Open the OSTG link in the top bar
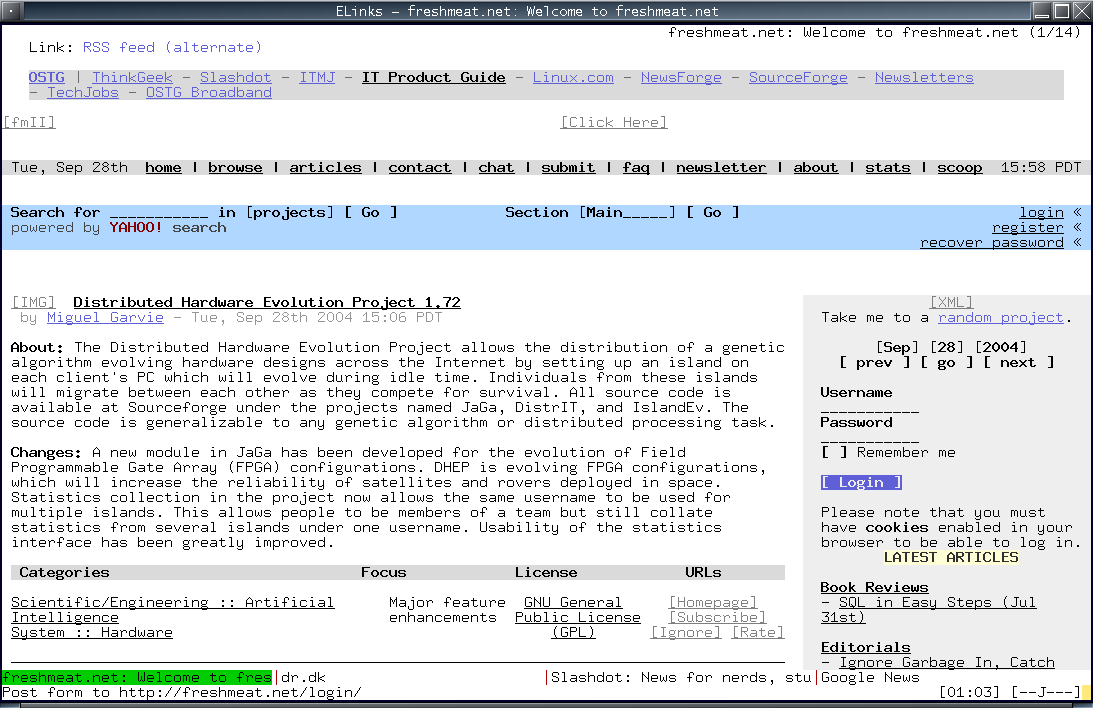This screenshot has height=708, width=1093. [x=47, y=77]
